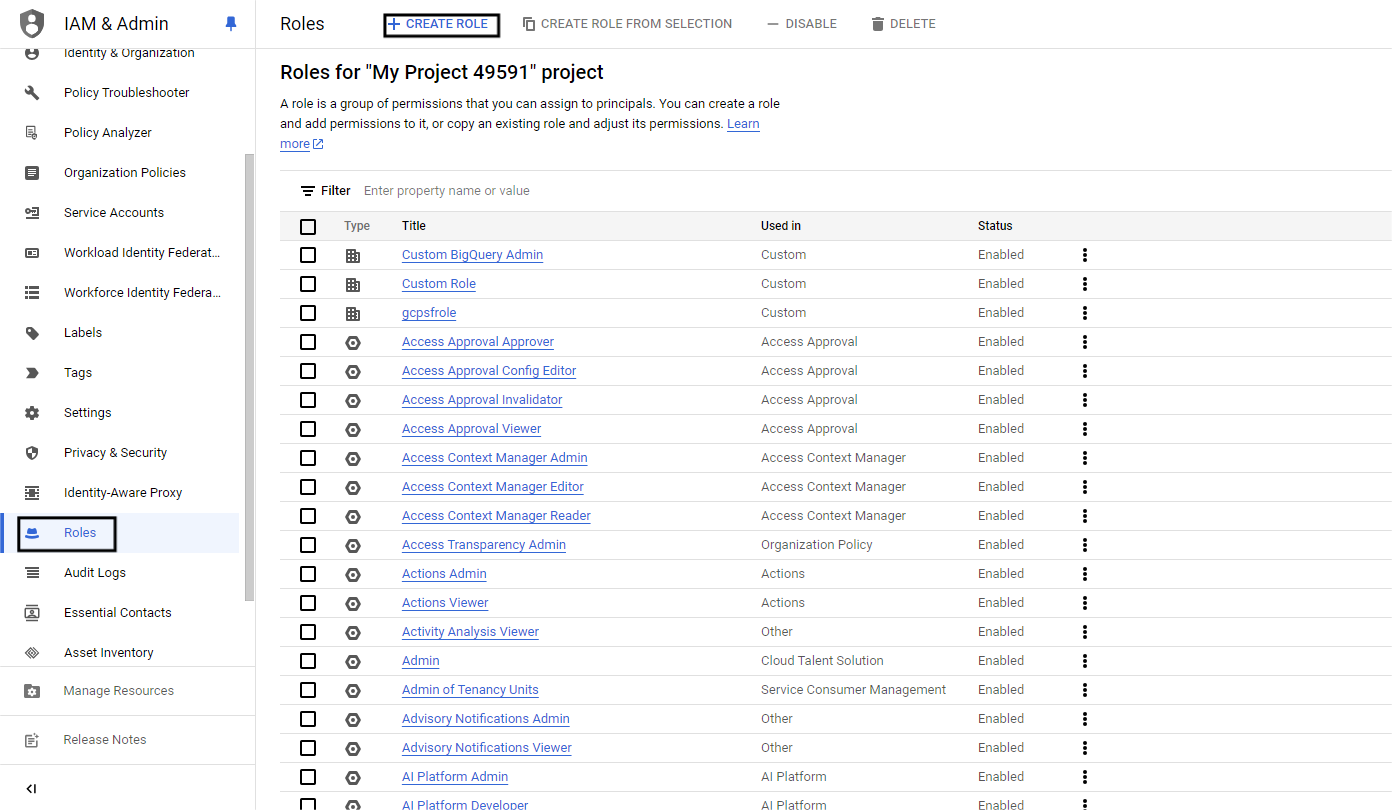Open the Actions Viewer role link
The height and width of the screenshot is (810, 1392).
click(445, 603)
